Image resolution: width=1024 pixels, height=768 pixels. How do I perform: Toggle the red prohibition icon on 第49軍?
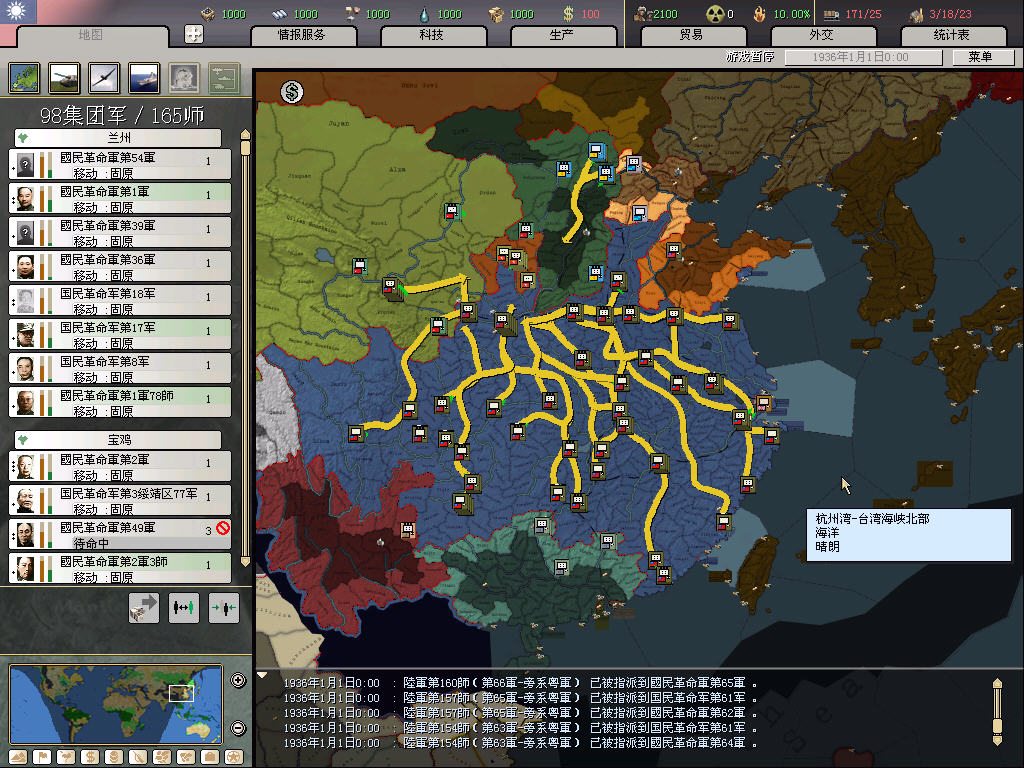222,529
